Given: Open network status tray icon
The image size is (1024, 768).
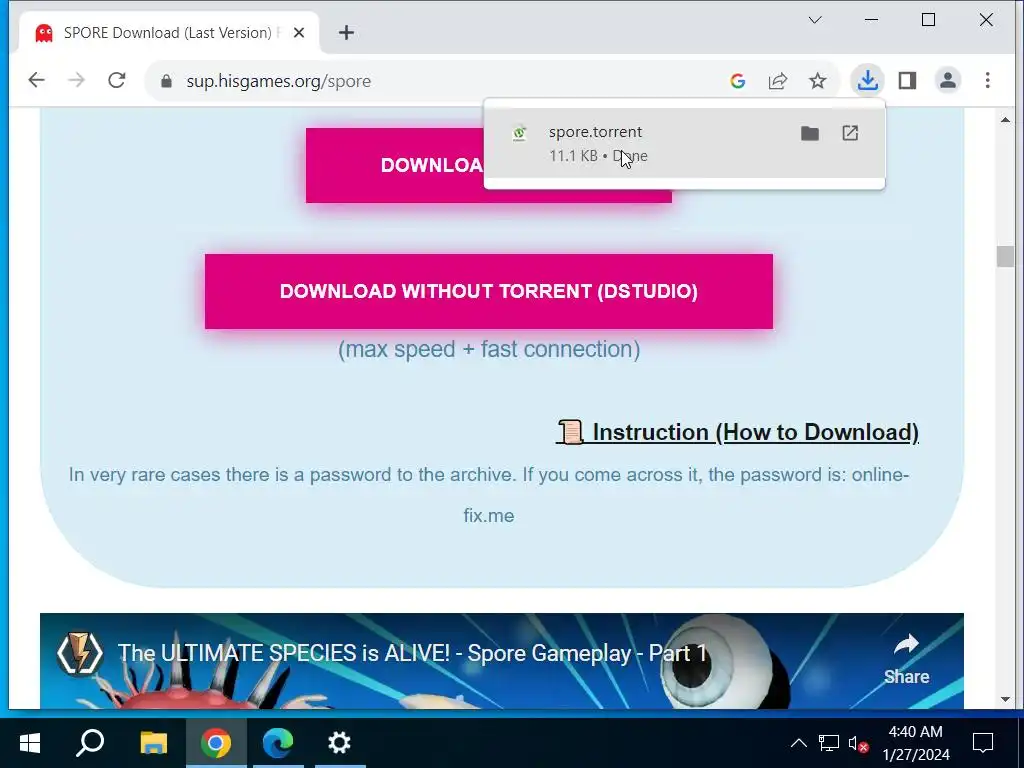Looking at the screenshot, I should click(x=829, y=743).
